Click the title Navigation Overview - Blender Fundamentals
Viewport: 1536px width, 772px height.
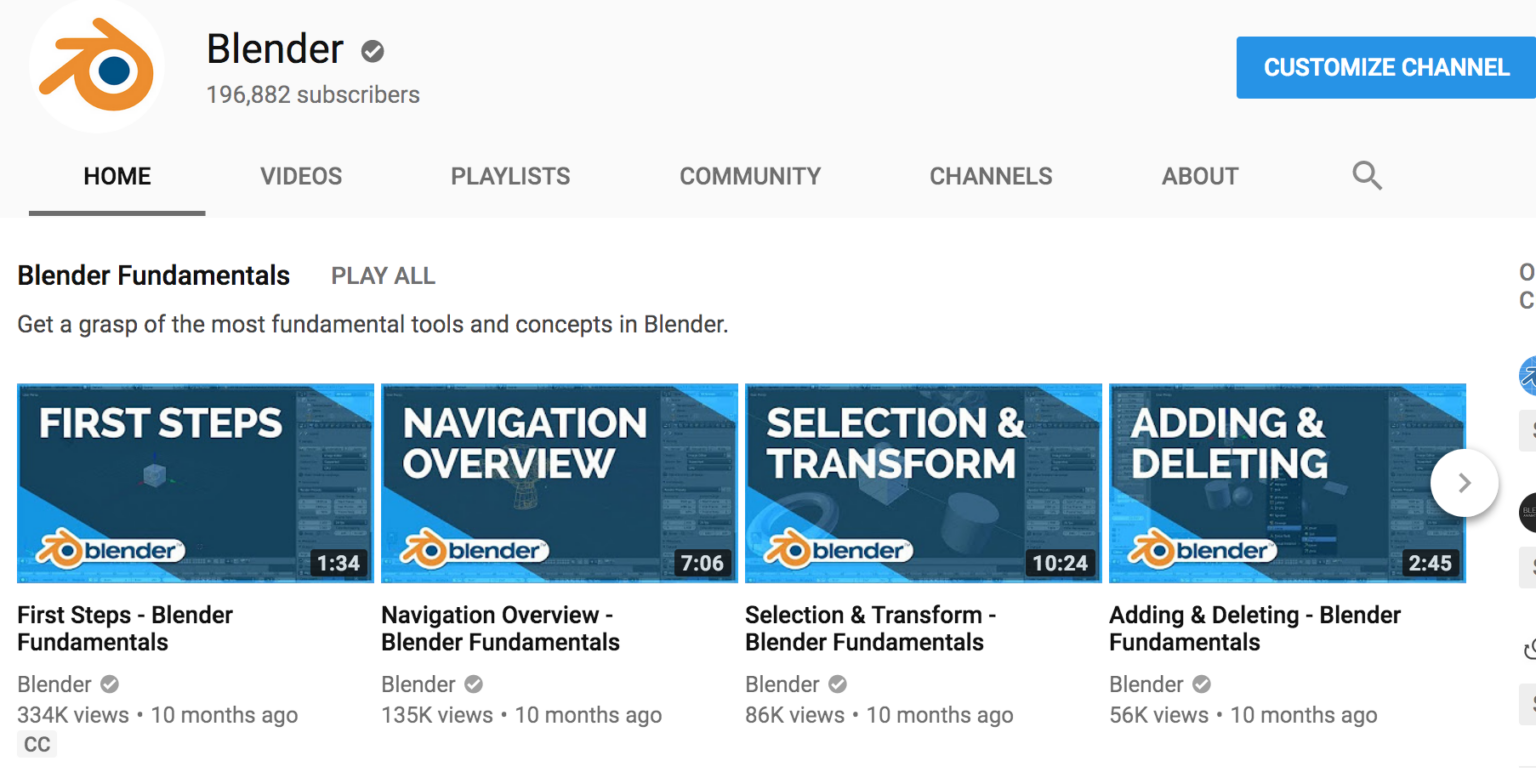point(500,628)
